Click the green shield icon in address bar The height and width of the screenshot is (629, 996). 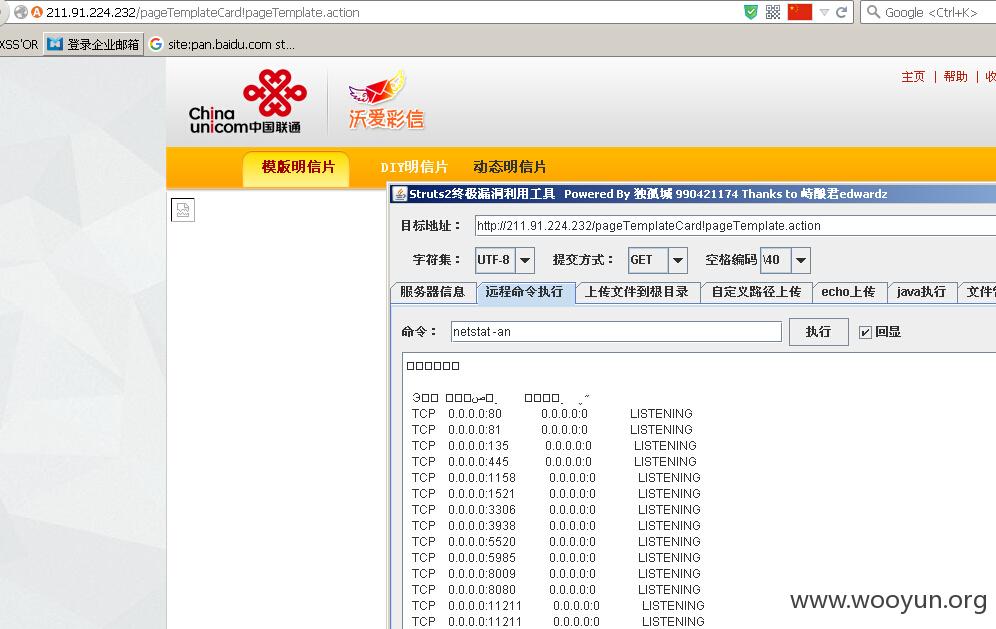(751, 12)
